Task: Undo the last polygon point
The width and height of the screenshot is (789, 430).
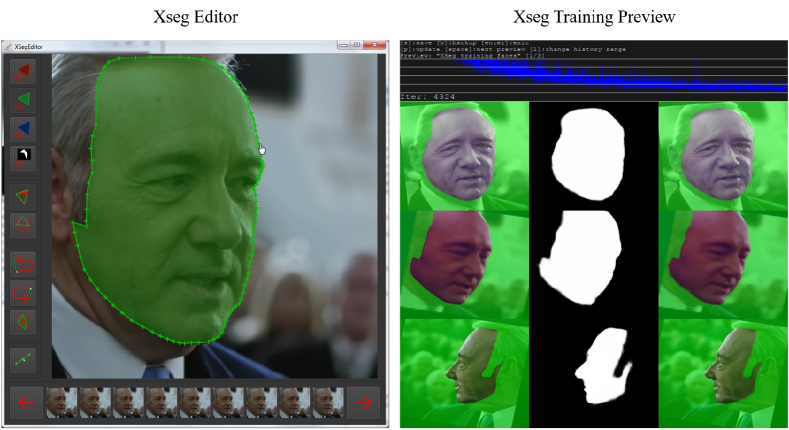Action: coord(23,265)
